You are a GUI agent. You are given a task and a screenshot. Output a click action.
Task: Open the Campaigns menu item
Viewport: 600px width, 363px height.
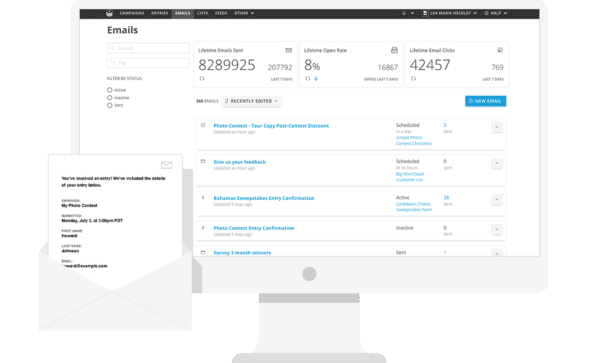(x=132, y=13)
